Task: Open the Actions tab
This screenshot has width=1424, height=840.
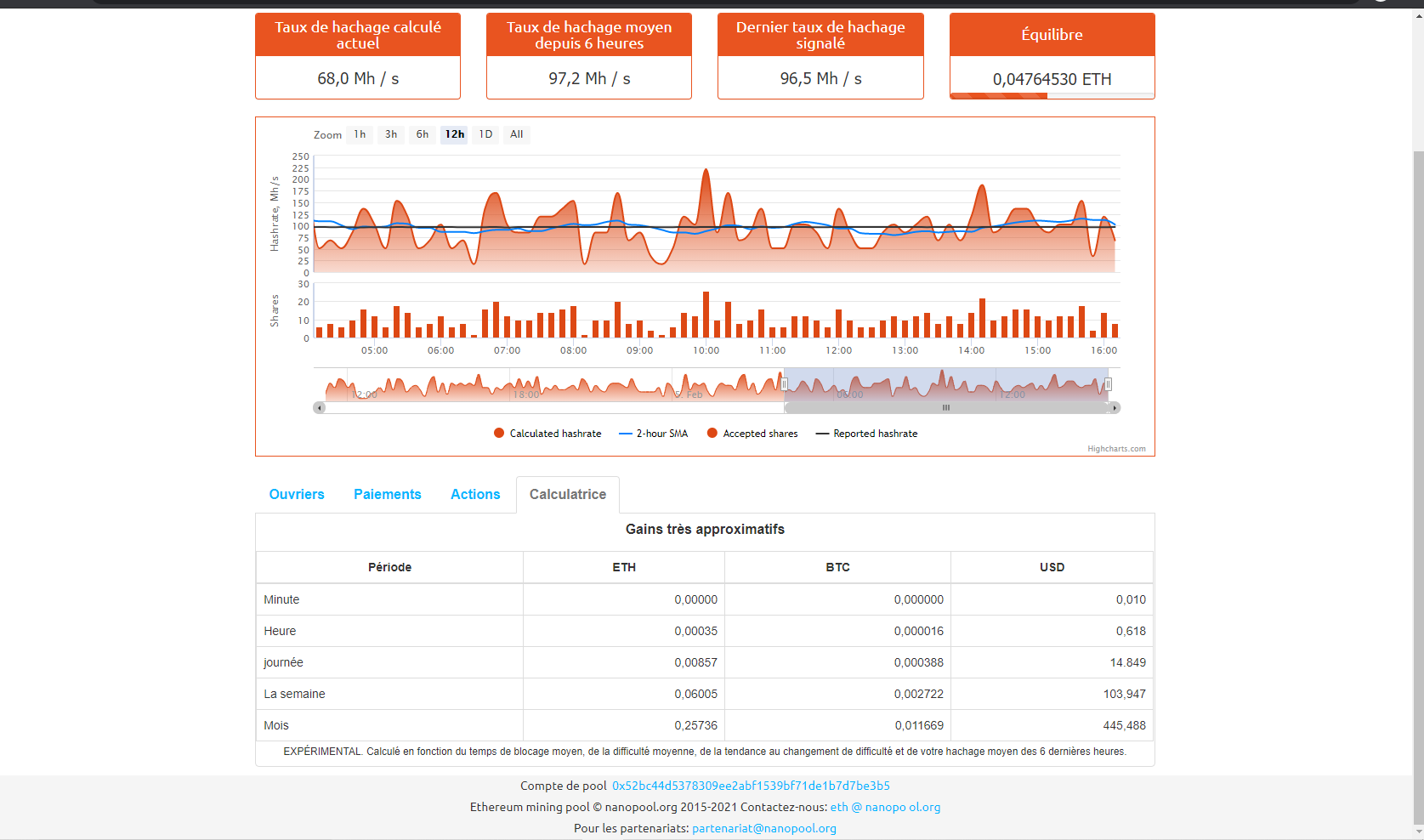Action: tap(475, 495)
